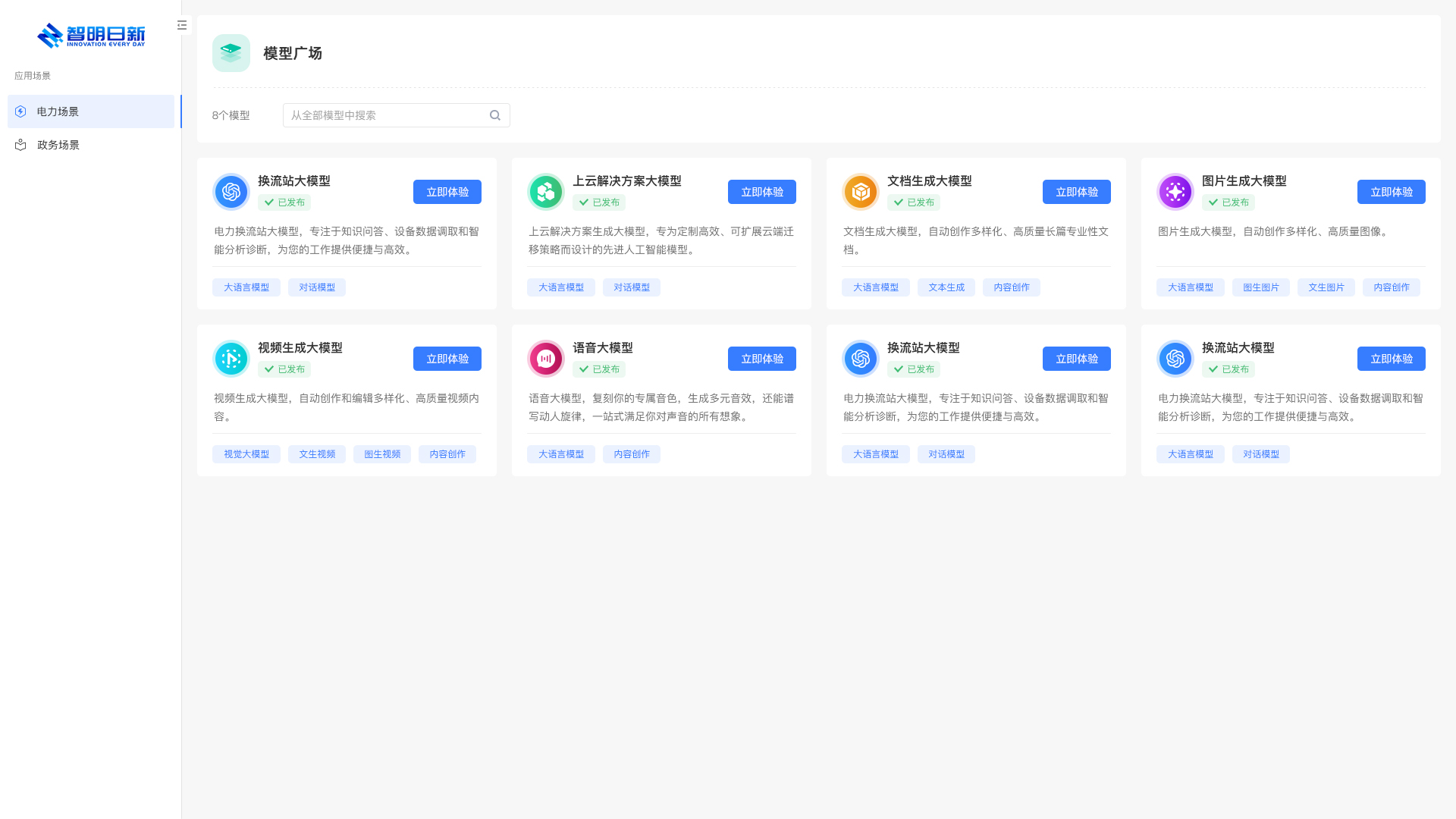This screenshot has height=819, width=1456.
Task: Click the search magnifier icon
Action: click(x=495, y=115)
